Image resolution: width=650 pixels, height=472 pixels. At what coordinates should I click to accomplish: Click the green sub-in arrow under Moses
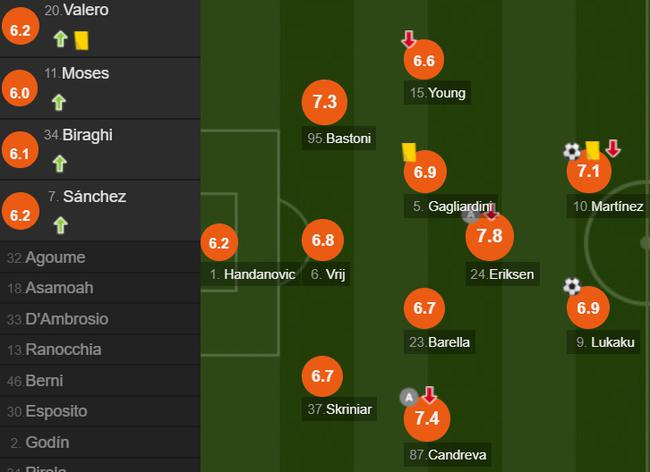click(59, 102)
